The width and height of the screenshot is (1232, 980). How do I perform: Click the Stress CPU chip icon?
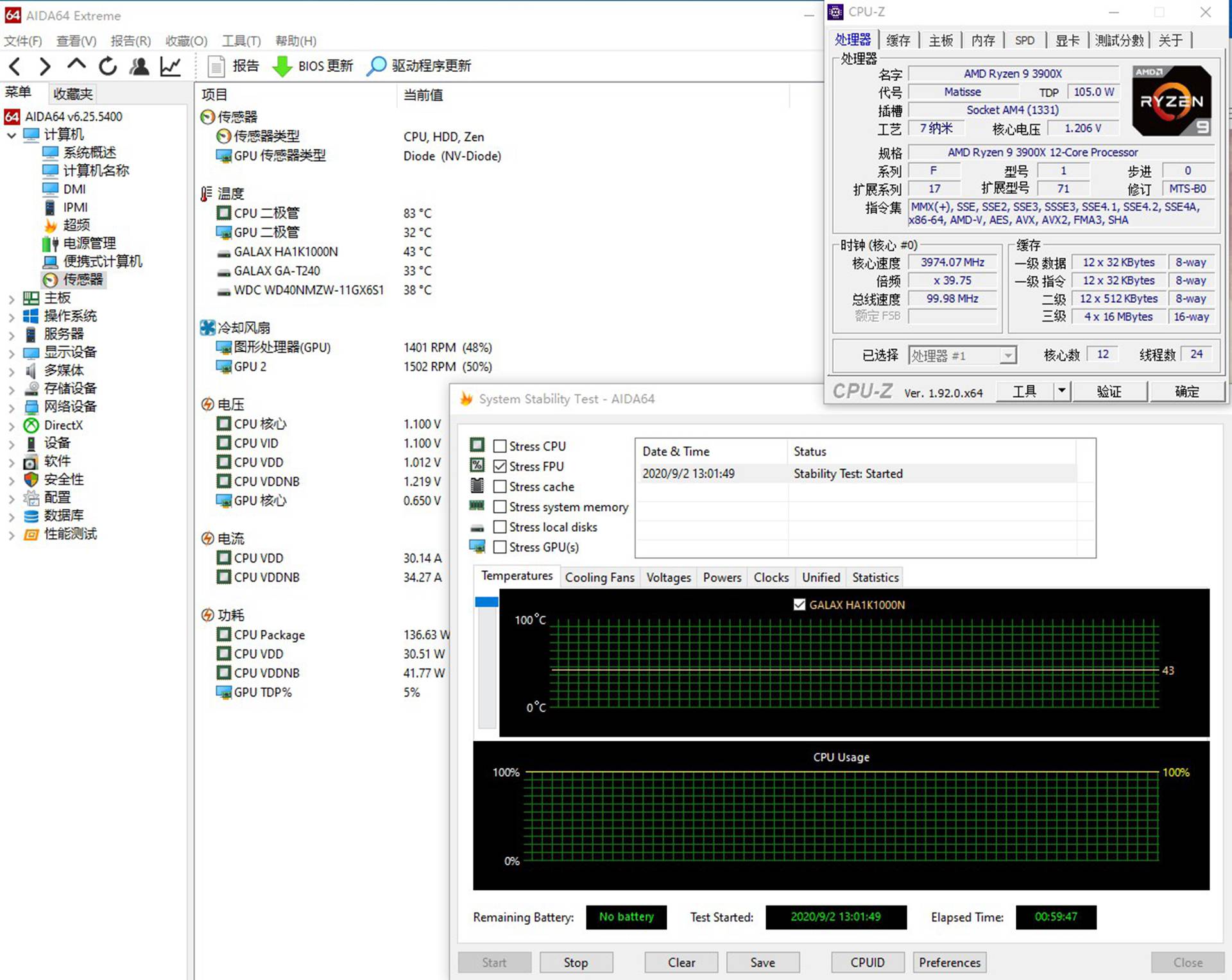point(477,445)
